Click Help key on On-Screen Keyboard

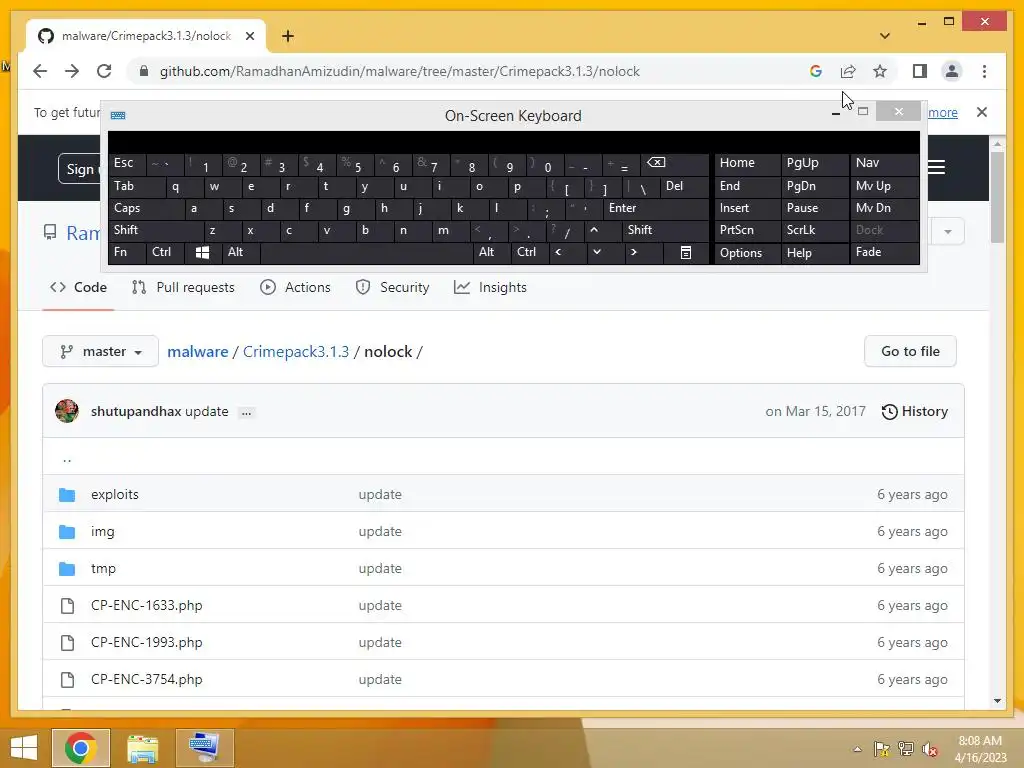pos(815,252)
